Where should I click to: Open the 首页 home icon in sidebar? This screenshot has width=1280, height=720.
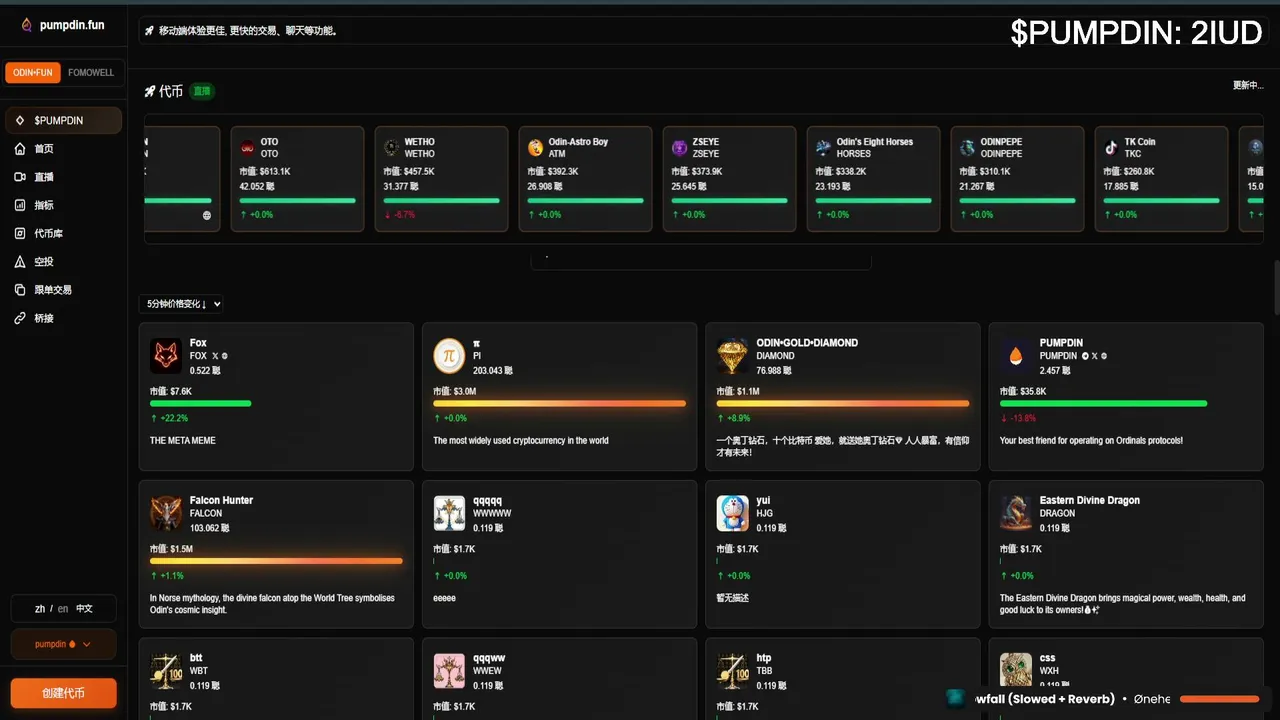(20, 149)
